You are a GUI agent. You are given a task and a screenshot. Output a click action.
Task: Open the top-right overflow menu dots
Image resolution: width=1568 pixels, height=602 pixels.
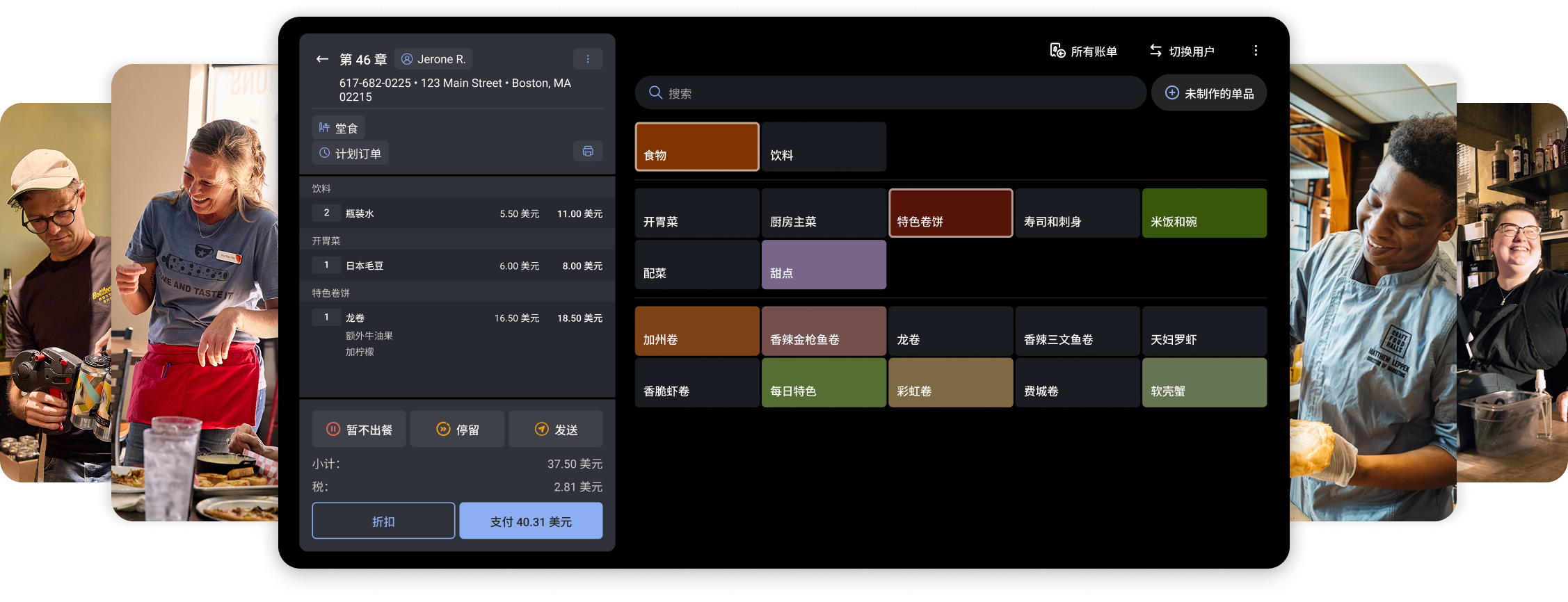pyautogui.click(x=1256, y=51)
